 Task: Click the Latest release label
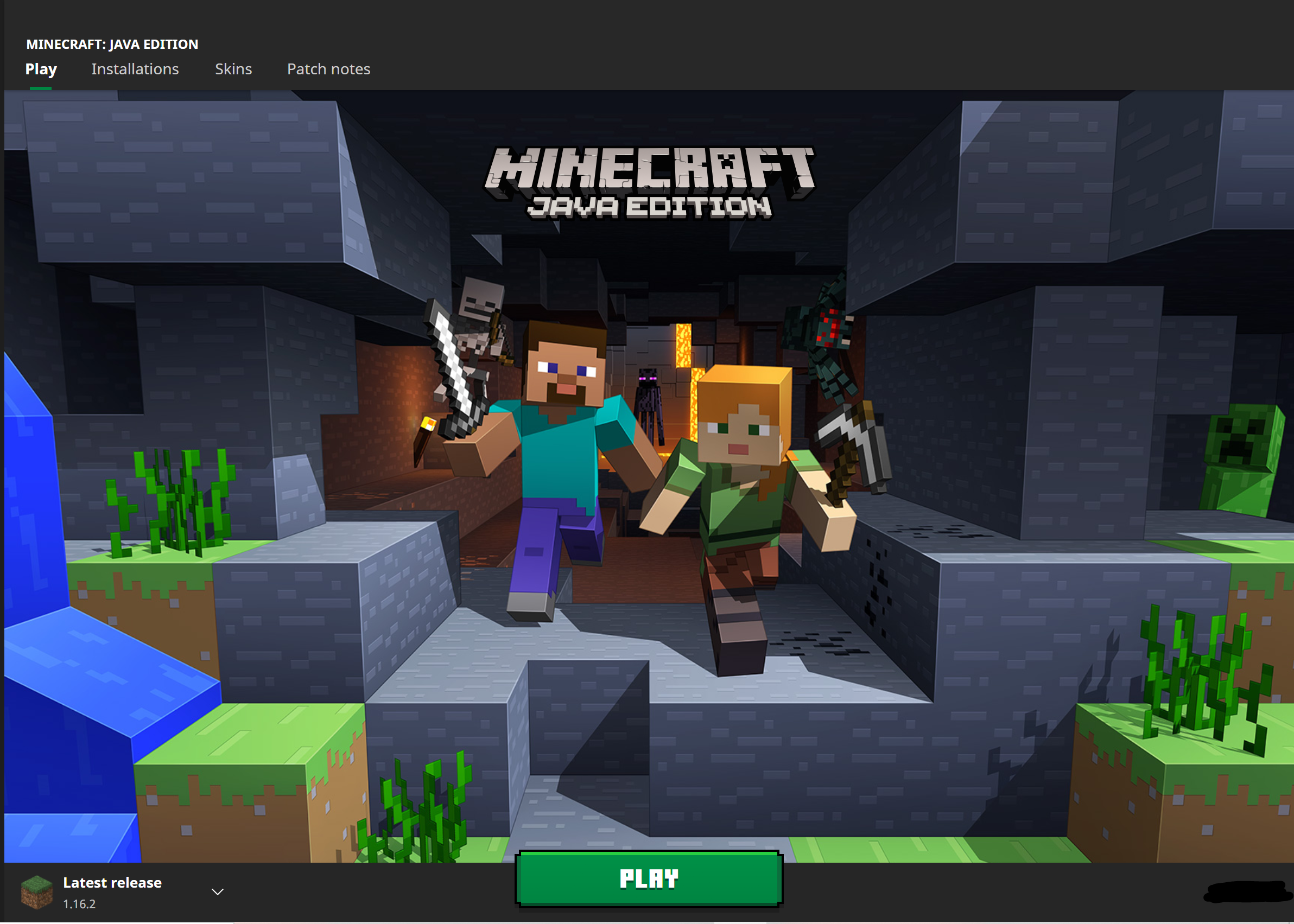pyautogui.click(x=112, y=882)
